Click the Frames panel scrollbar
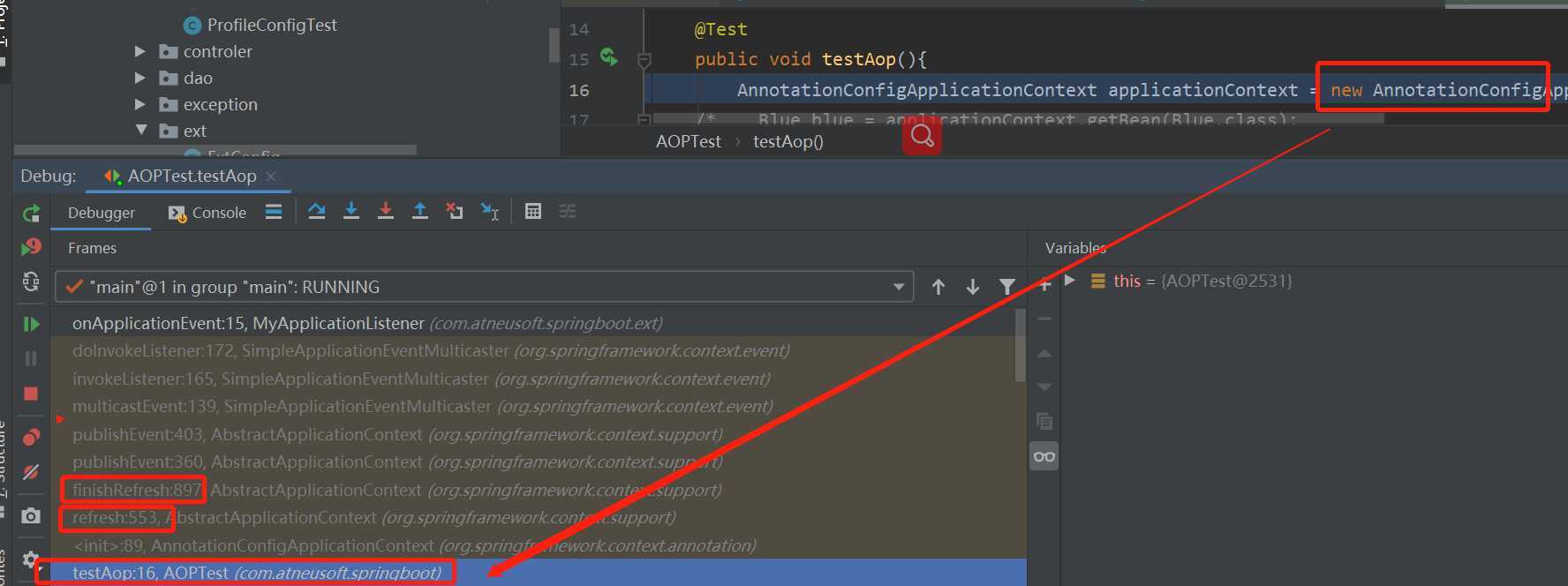 point(1021,345)
